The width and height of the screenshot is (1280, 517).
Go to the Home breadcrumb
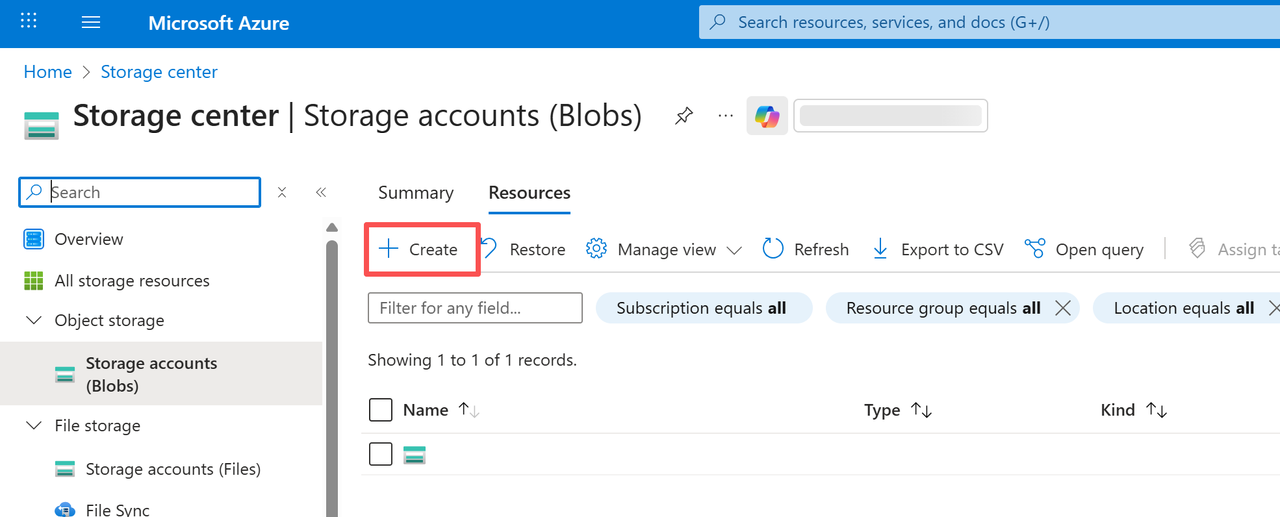(48, 72)
